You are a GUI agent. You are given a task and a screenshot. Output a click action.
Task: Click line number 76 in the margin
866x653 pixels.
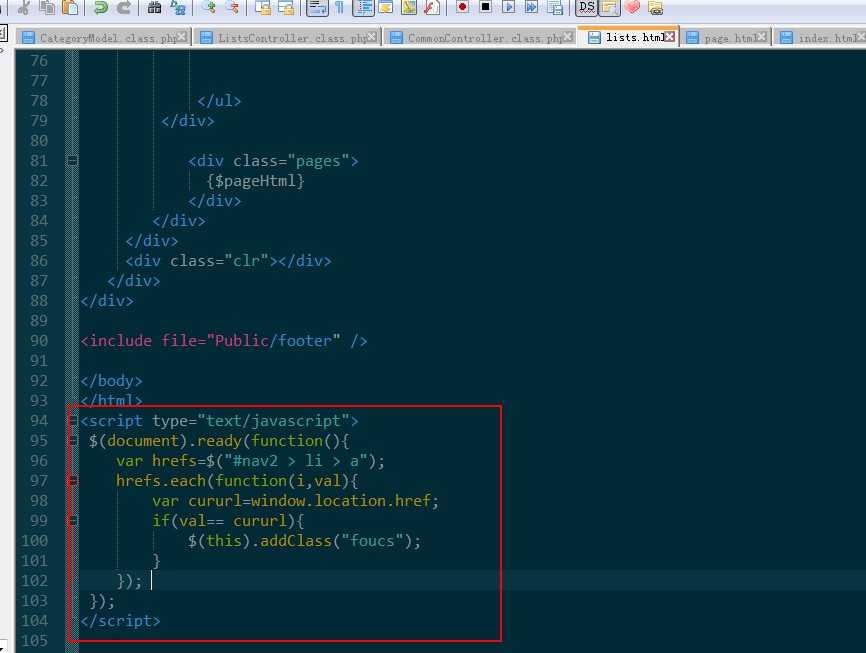39,61
